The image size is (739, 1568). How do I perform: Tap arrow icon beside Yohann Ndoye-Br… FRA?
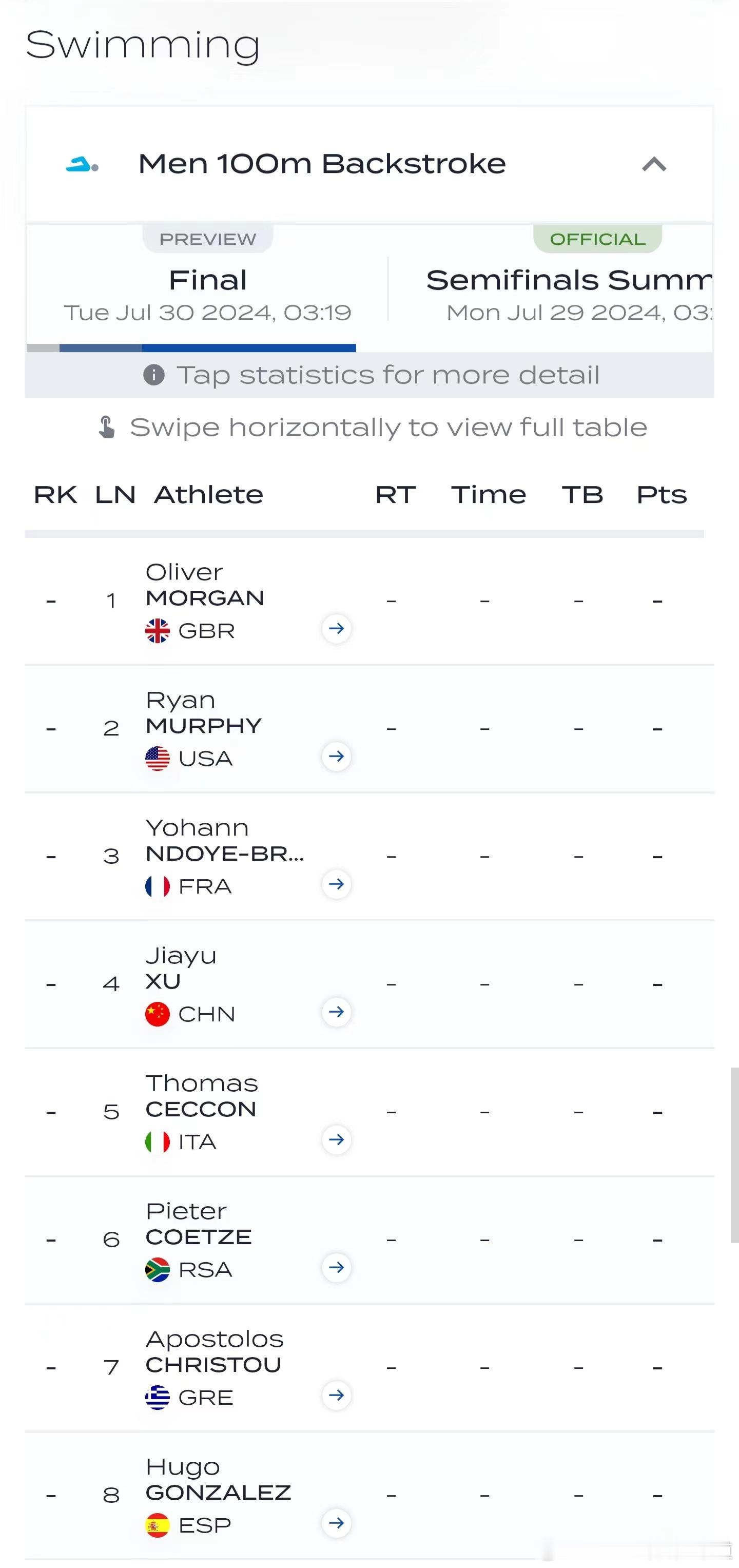(x=336, y=884)
